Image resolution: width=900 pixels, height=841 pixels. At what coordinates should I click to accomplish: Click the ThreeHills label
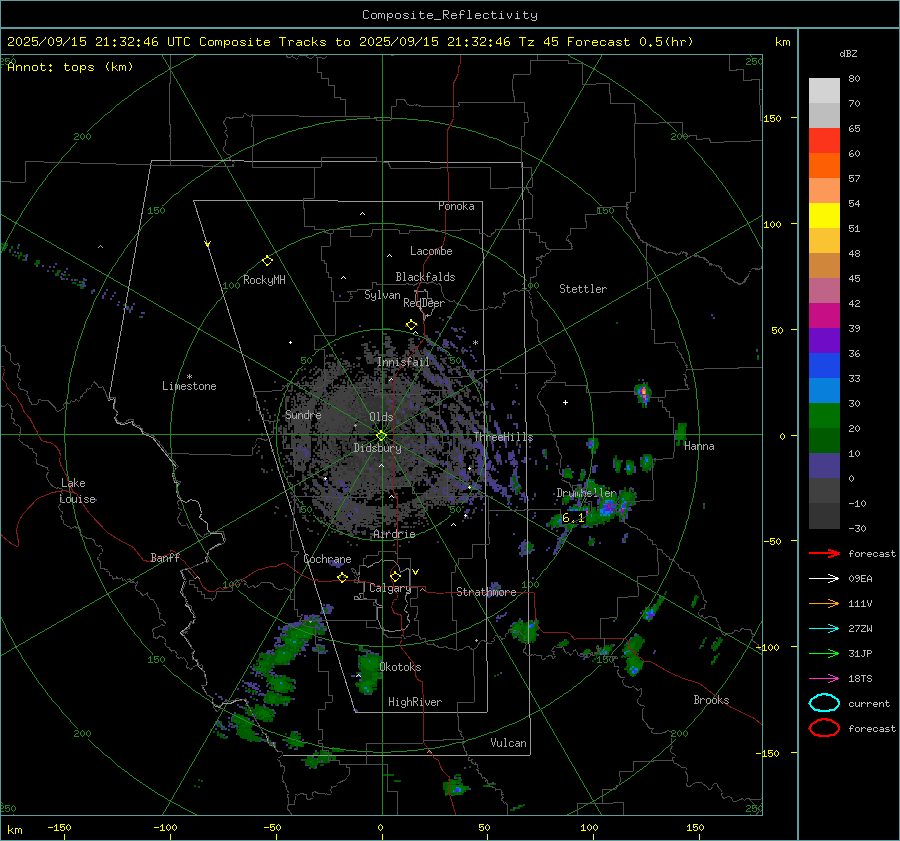pyautogui.click(x=503, y=437)
